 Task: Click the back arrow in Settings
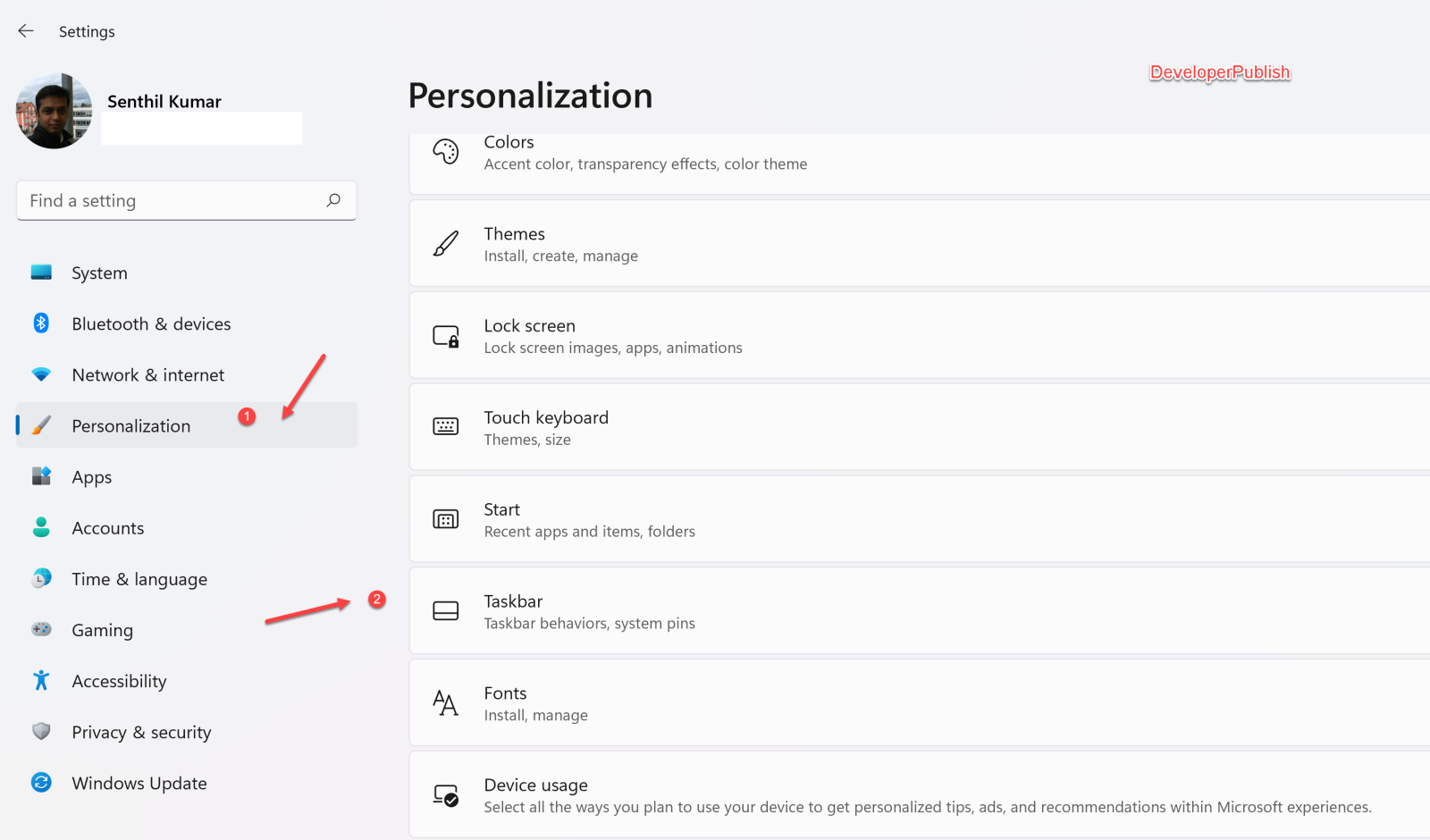pyautogui.click(x=26, y=31)
